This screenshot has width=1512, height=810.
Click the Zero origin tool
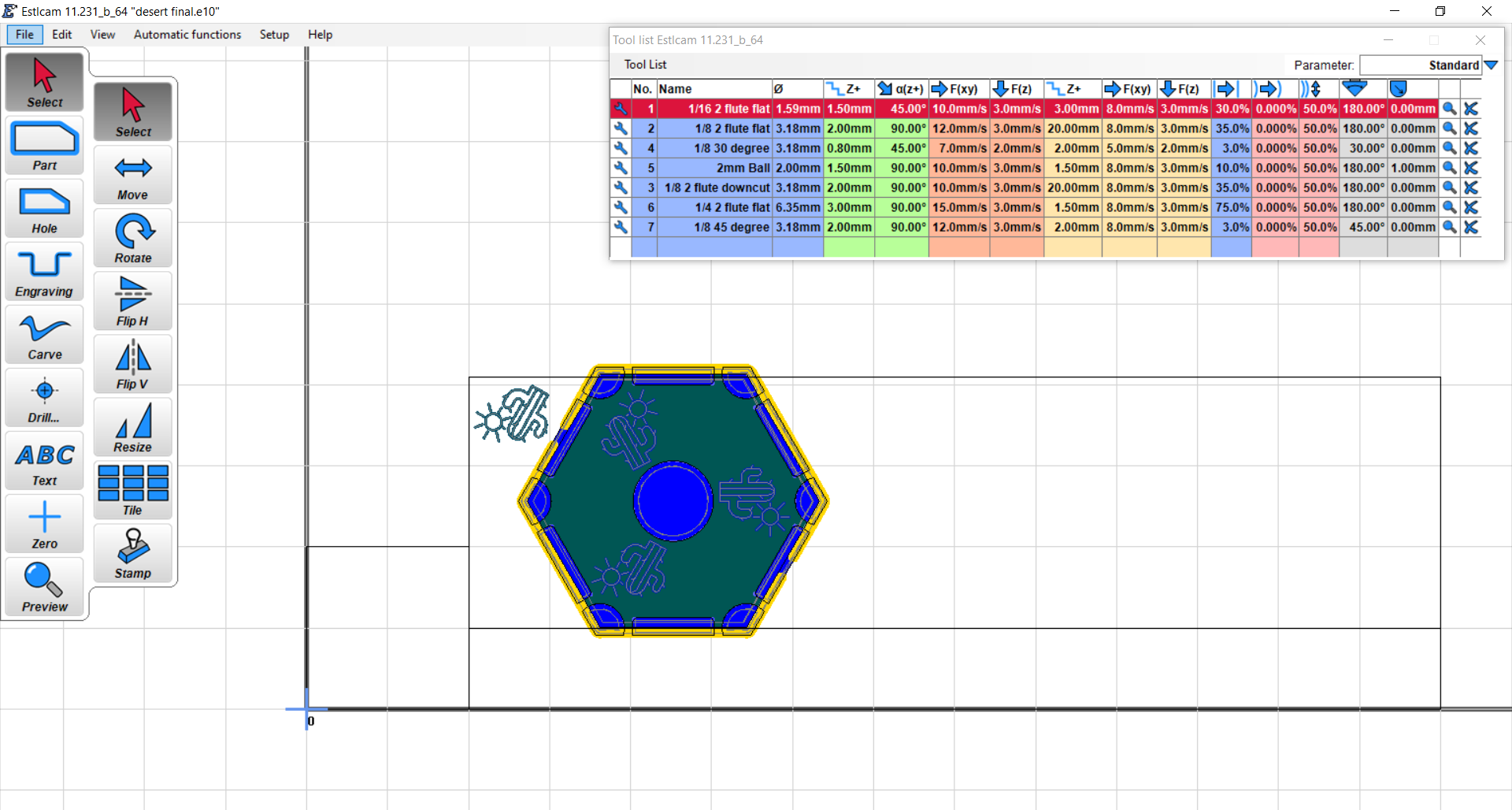45,524
